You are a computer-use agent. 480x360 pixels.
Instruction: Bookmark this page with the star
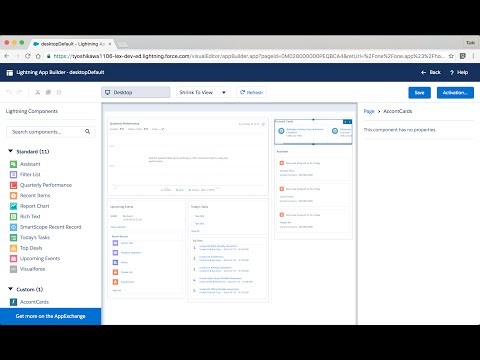click(451, 56)
